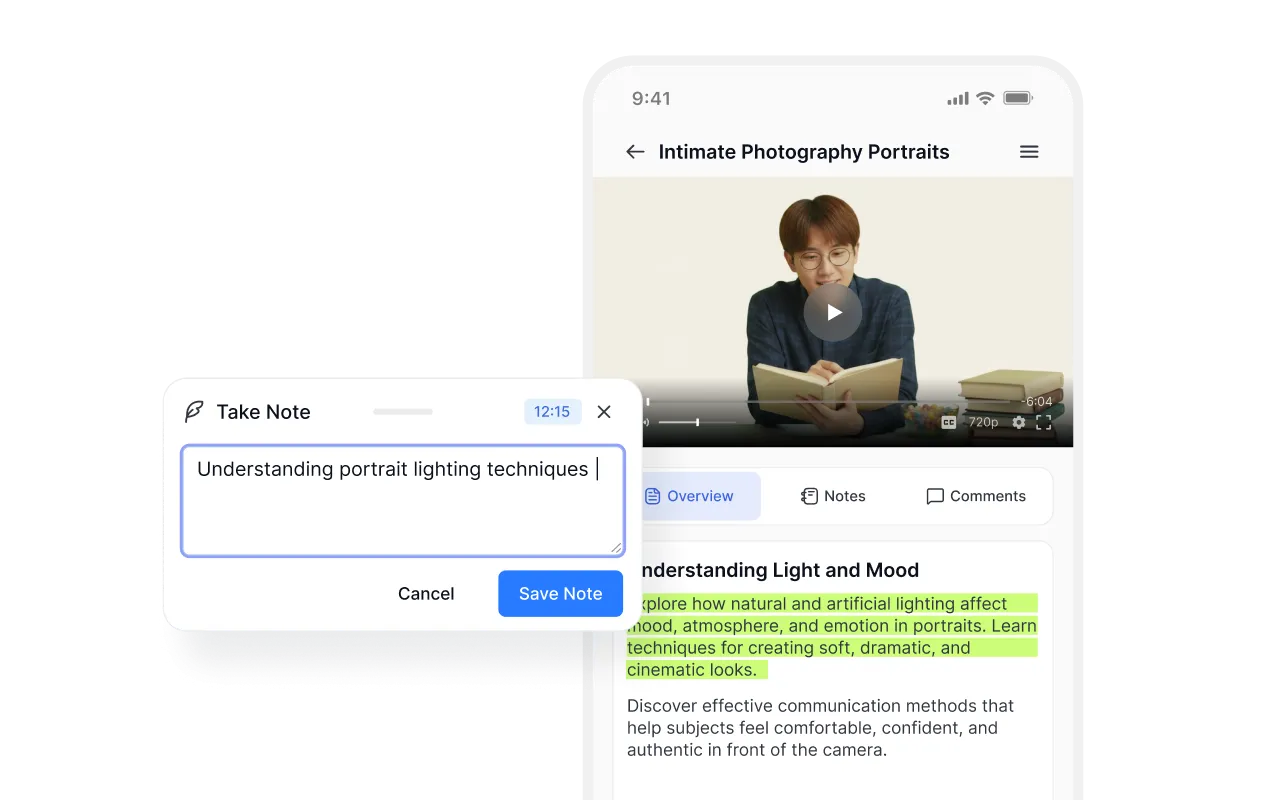1264x800 pixels.
Task: Go back using the left arrow icon
Action: tap(635, 152)
